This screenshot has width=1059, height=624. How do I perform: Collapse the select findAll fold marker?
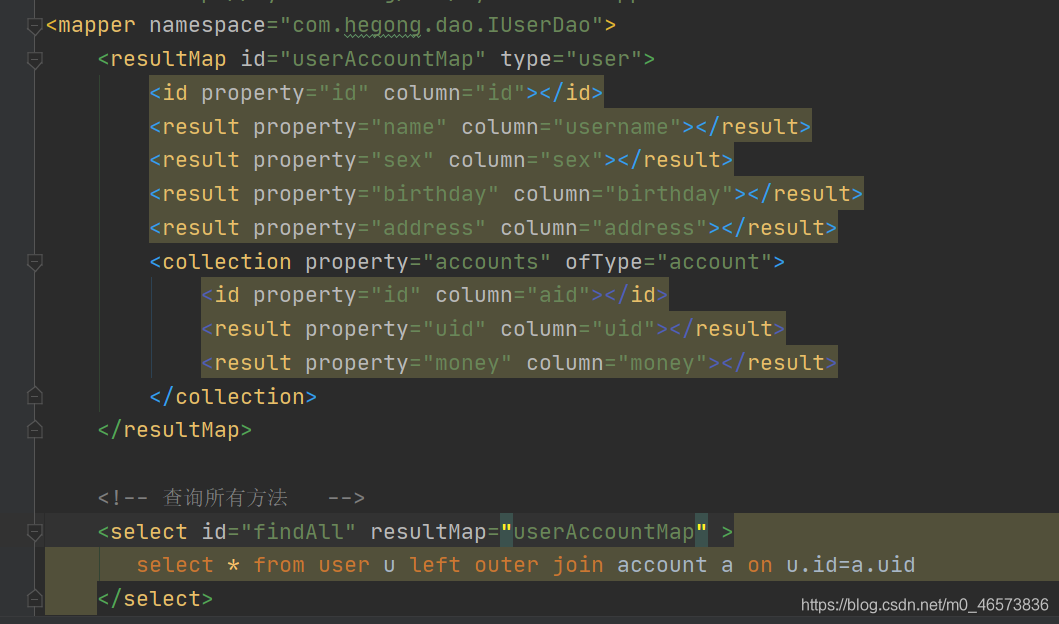click(34, 533)
